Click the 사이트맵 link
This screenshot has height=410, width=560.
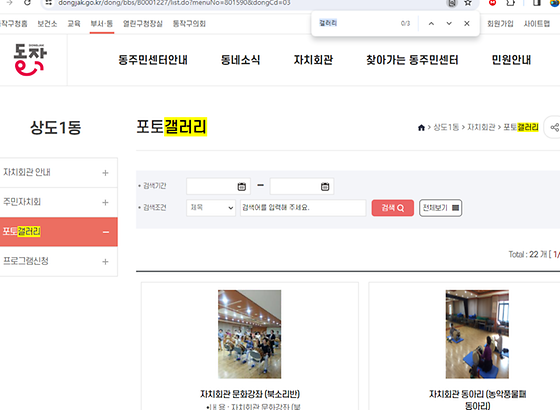(537, 24)
